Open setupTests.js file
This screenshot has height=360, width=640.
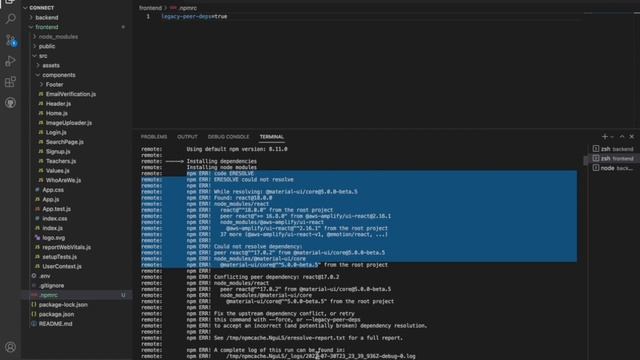[60, 257]
